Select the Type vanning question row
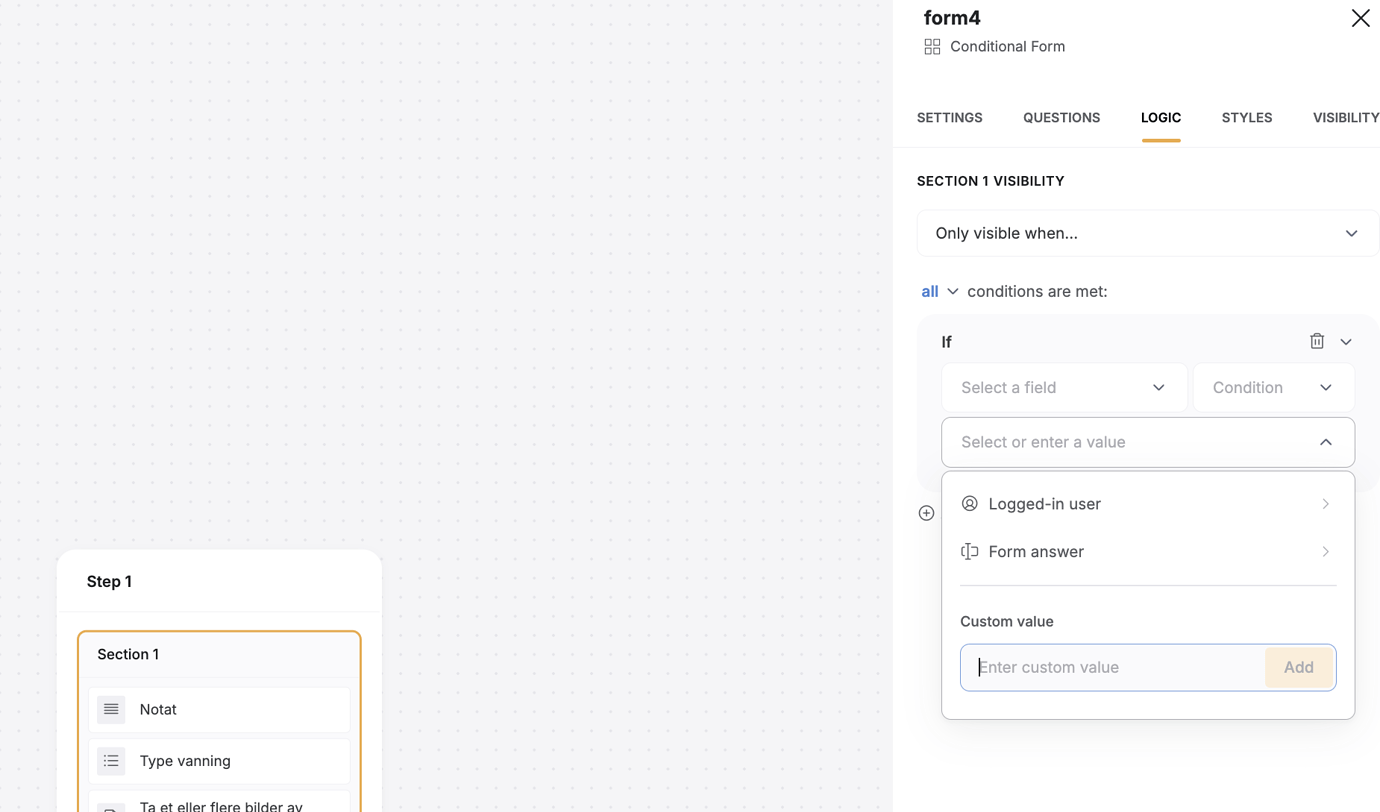Viewport: 1380px width, 812px height. pos(219,761)
